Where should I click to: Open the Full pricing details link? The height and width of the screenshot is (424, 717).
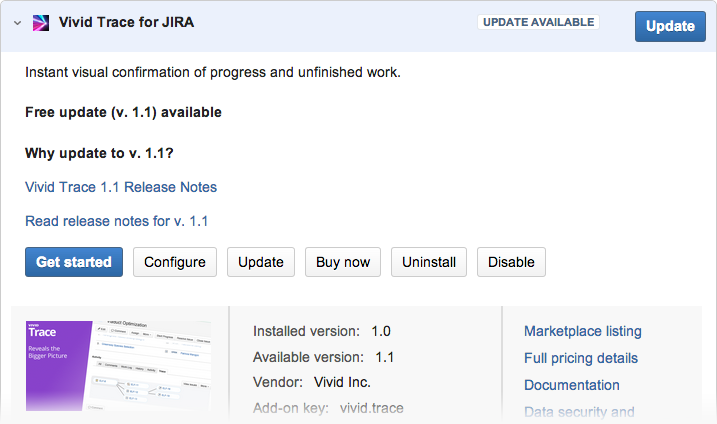coord(581,358)
